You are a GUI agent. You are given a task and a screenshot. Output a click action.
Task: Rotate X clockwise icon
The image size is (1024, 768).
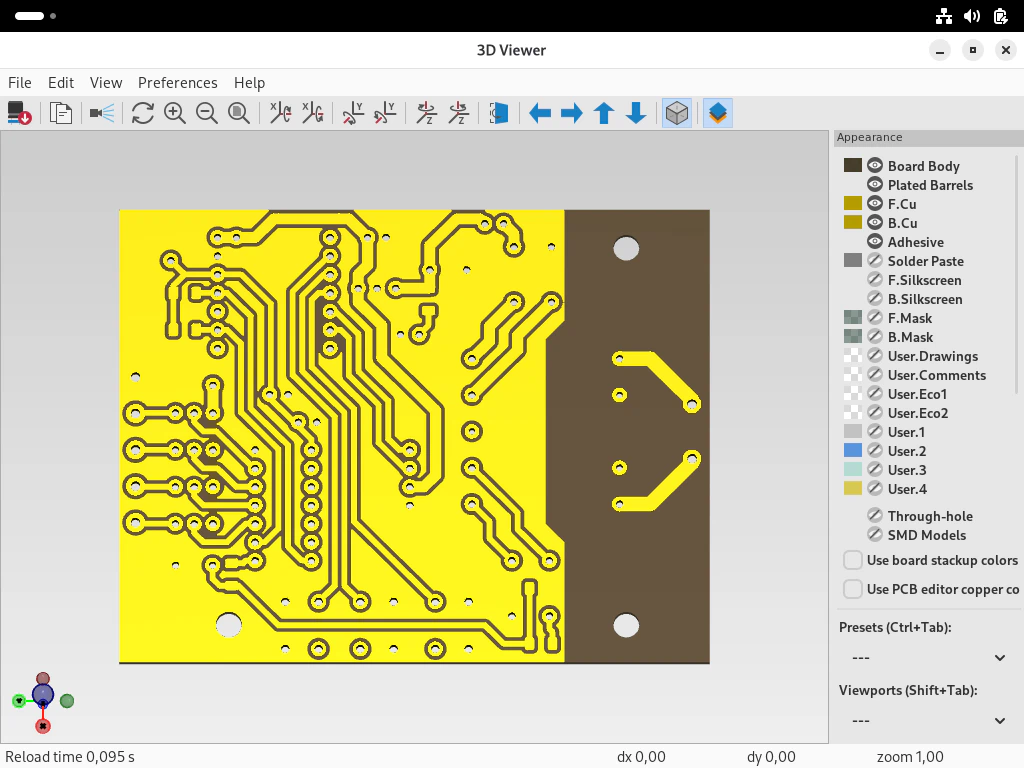pyautogui.click(x=281, y=113)
